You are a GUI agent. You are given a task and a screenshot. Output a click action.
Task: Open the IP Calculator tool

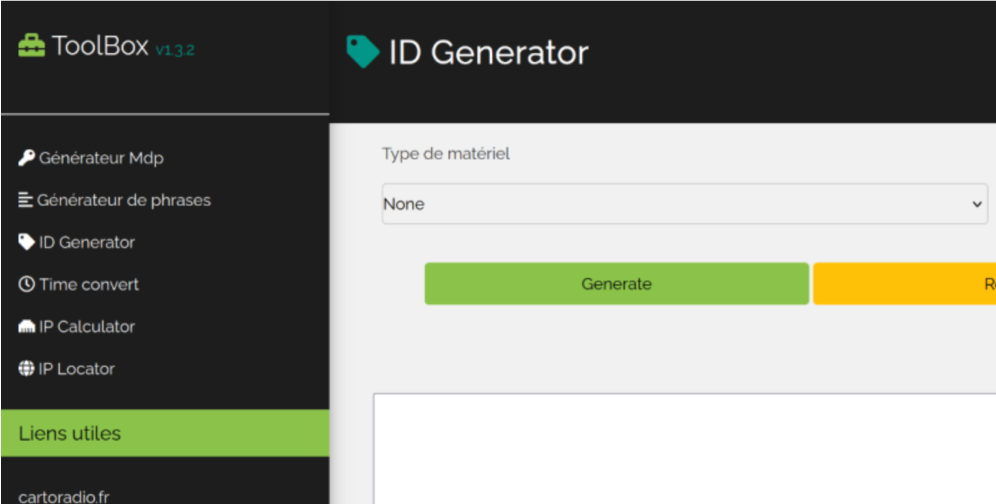click(x=87, y=327)
